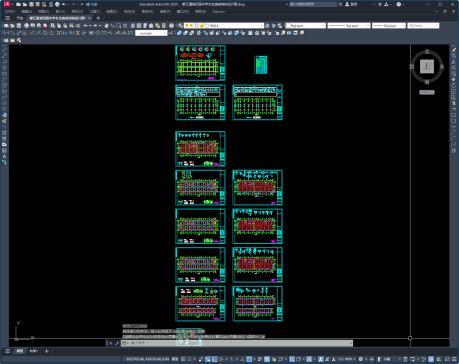Select the Angular Dimension tool
Image resolution: width=459 pixels, height=364 pixels.
tap(51, 33)
